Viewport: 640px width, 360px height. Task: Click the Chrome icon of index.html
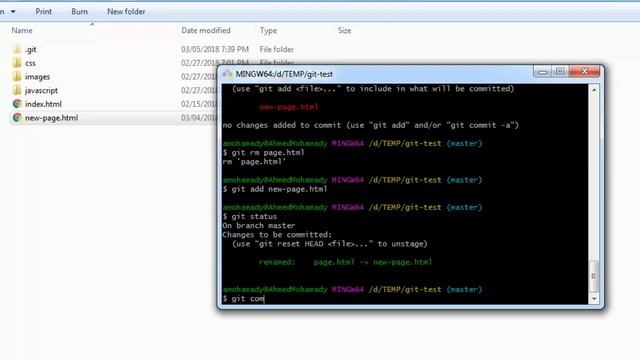(17, 104)
